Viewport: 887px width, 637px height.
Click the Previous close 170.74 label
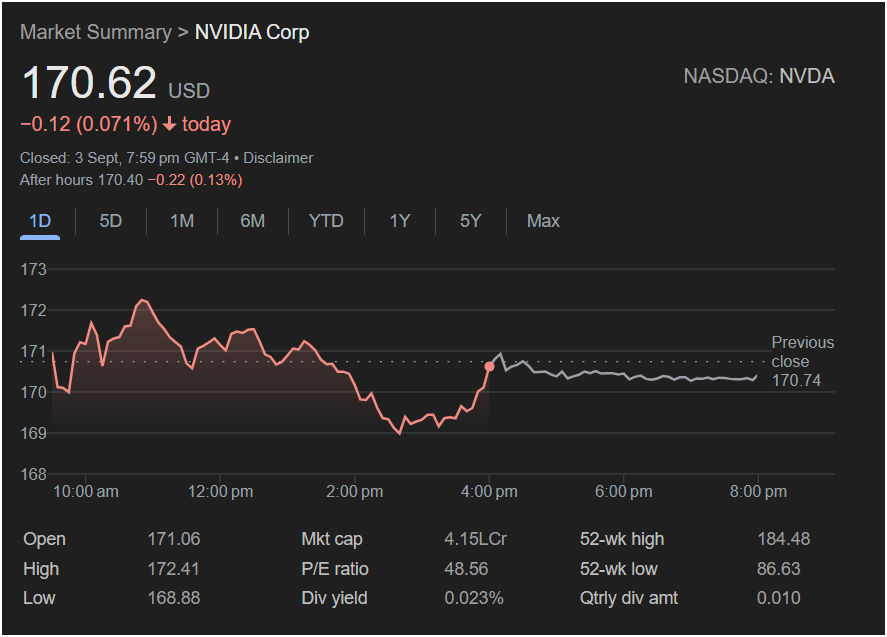click(x=802, y=361)
